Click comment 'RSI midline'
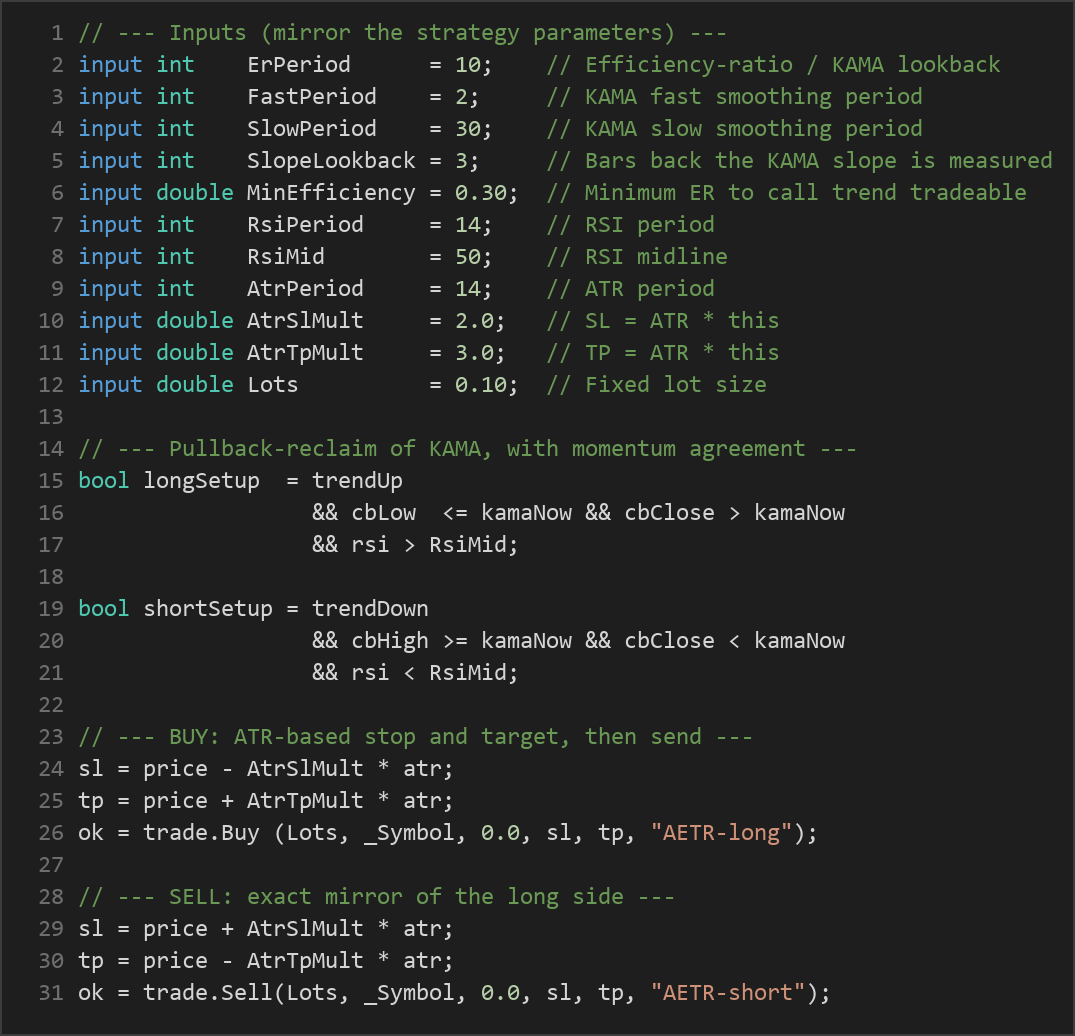1075x1036 pixels. pos(637,257)
